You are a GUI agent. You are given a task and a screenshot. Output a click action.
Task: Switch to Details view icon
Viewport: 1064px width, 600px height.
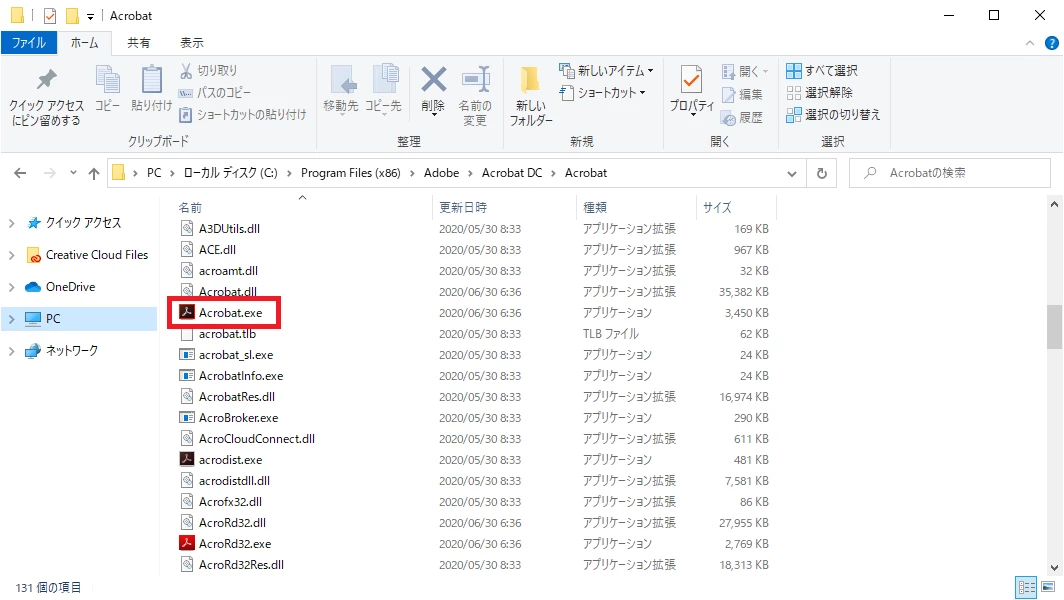(1026, 587)
